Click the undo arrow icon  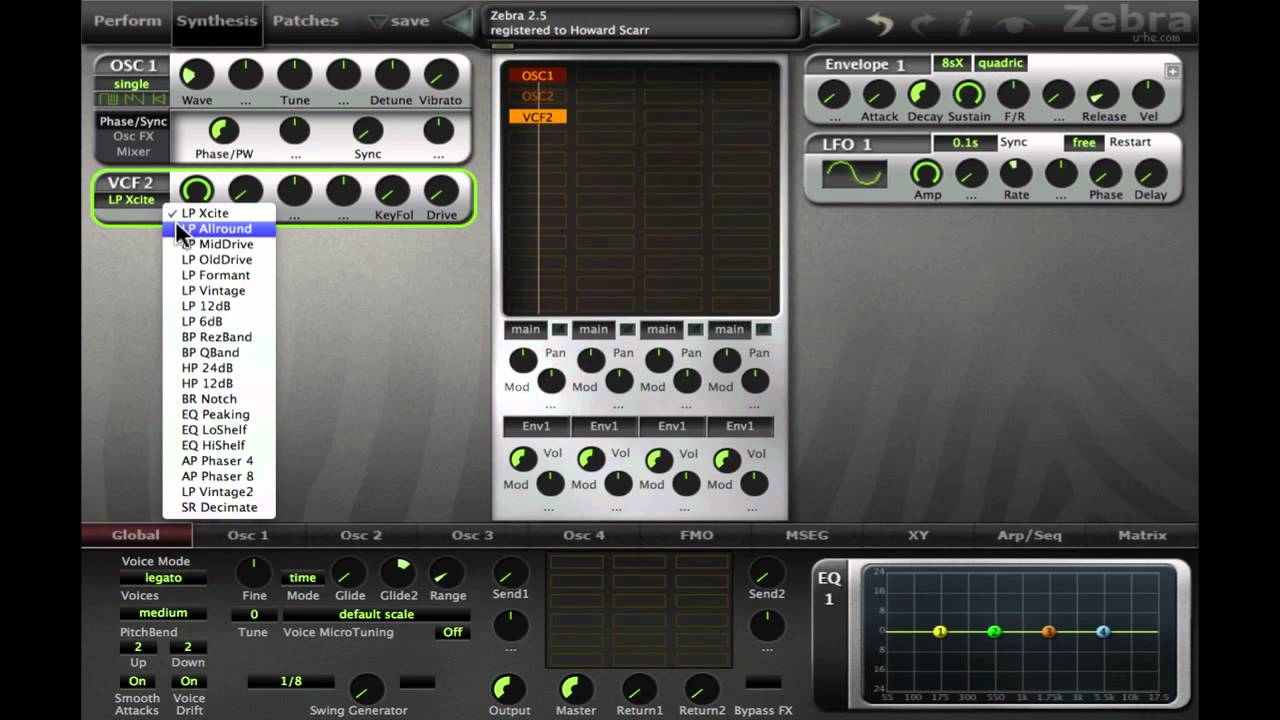[x=880, y=22]
